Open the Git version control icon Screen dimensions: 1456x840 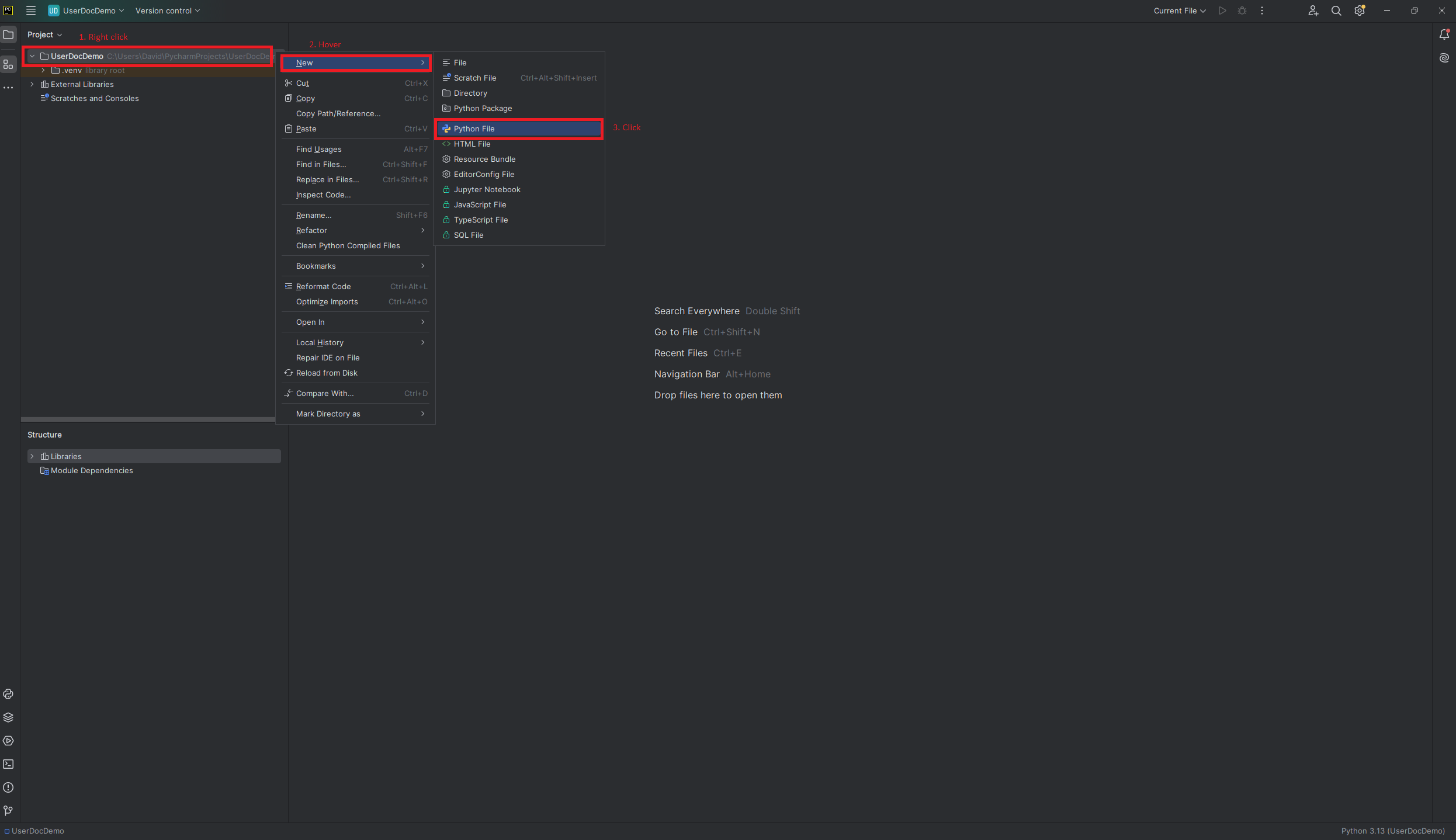point(8,811)
